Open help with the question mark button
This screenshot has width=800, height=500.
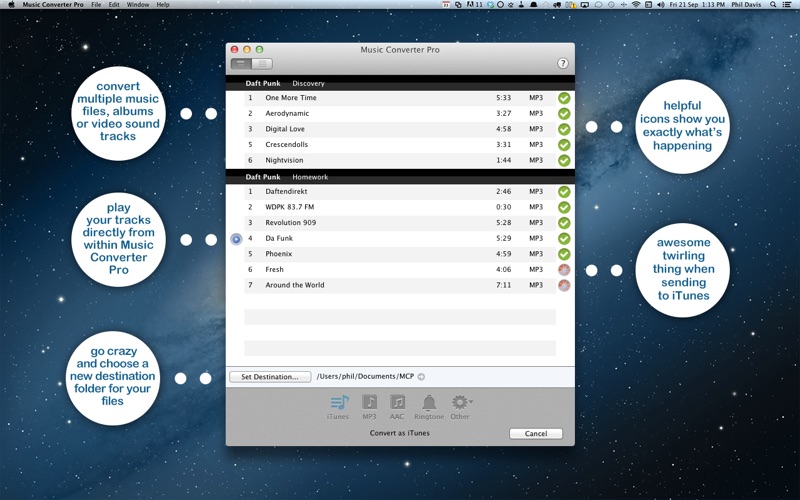click(563, 63)
